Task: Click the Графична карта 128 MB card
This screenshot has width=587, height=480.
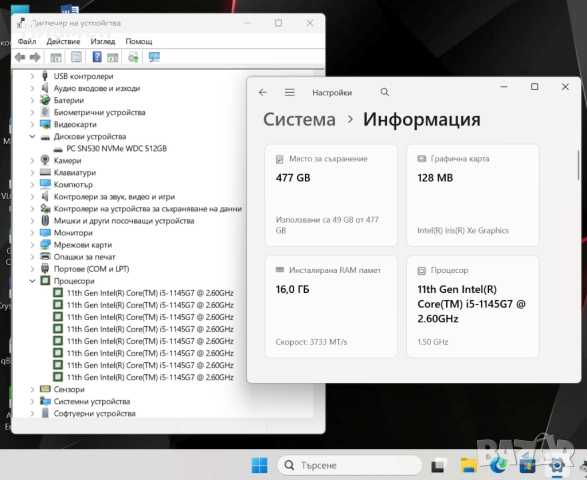Action: click(x=473, y=195)
